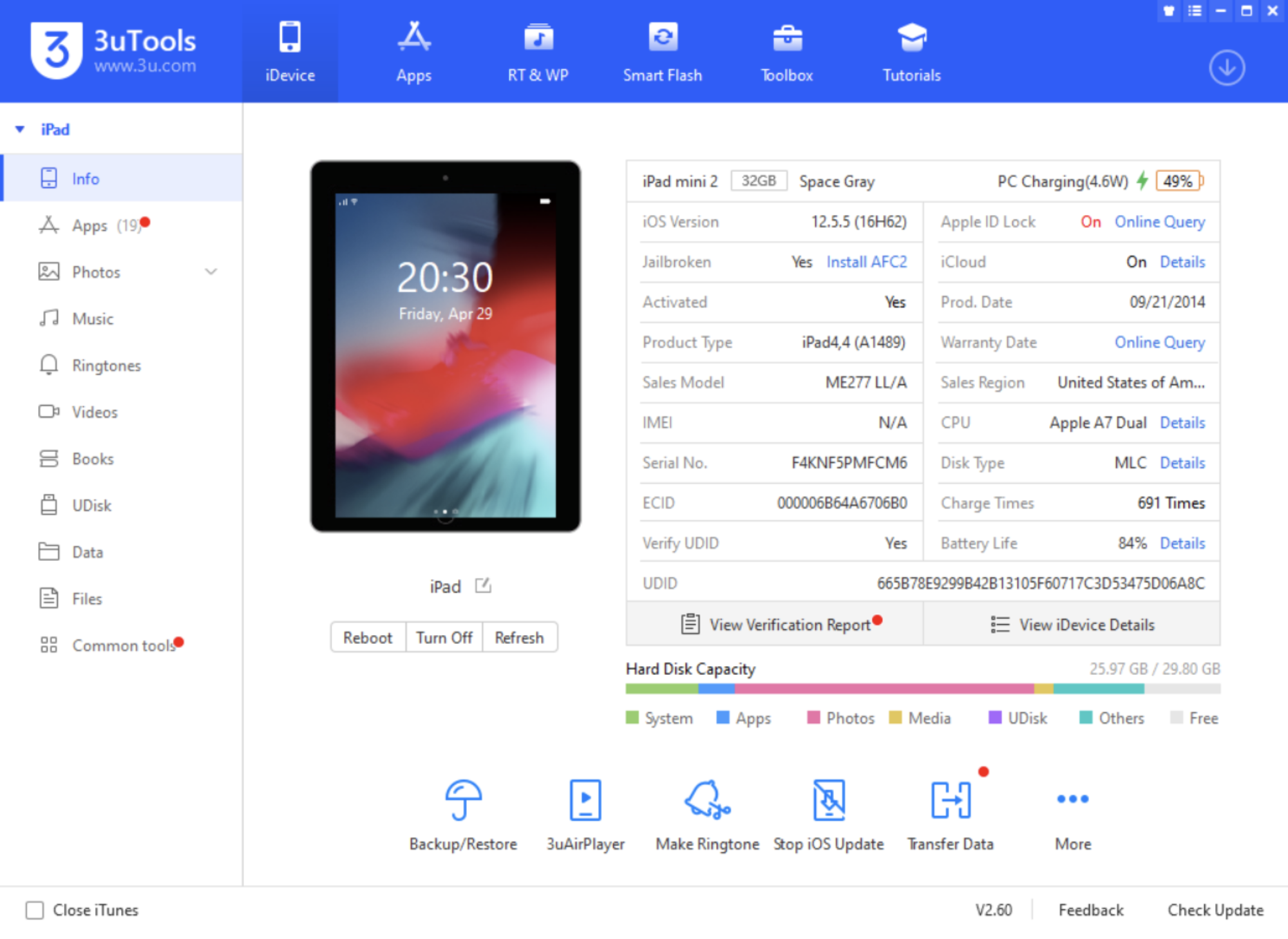Start Backup/Restore
Viewport: 1288px width, 939px height.
(x=463, y=811)
